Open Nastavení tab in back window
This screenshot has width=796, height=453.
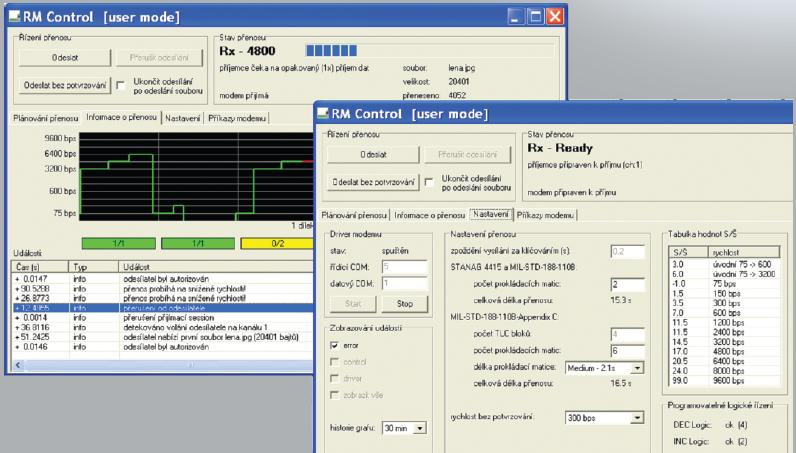pyautogui.click(x=182, y=118)
